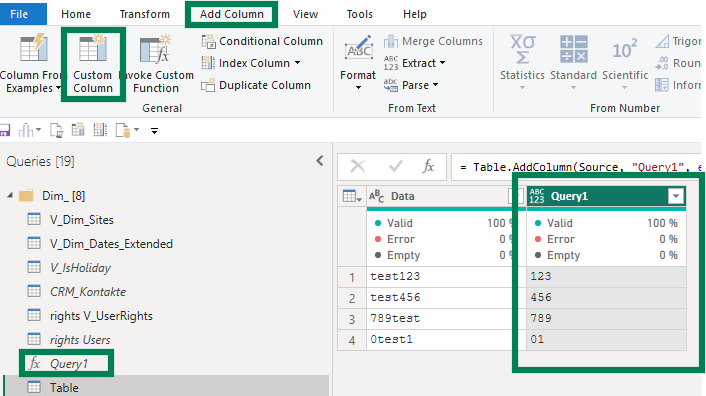
Task: Open the View ribbon tab
Action: click(305, 14)
